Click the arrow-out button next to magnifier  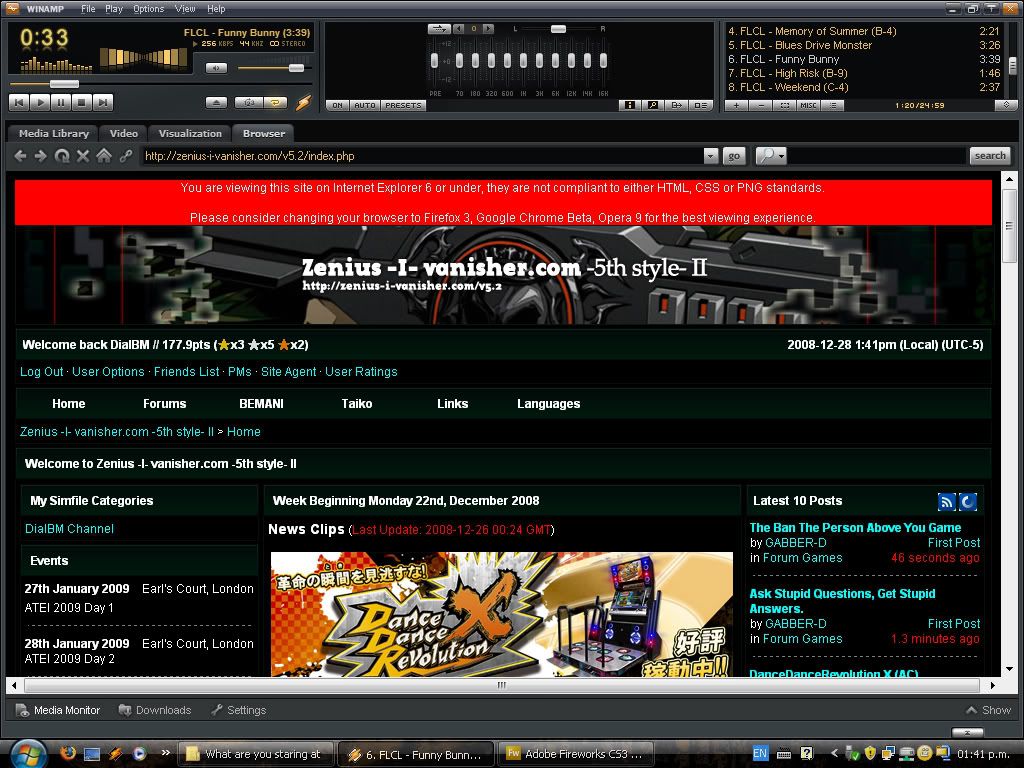tap(676, 105)
